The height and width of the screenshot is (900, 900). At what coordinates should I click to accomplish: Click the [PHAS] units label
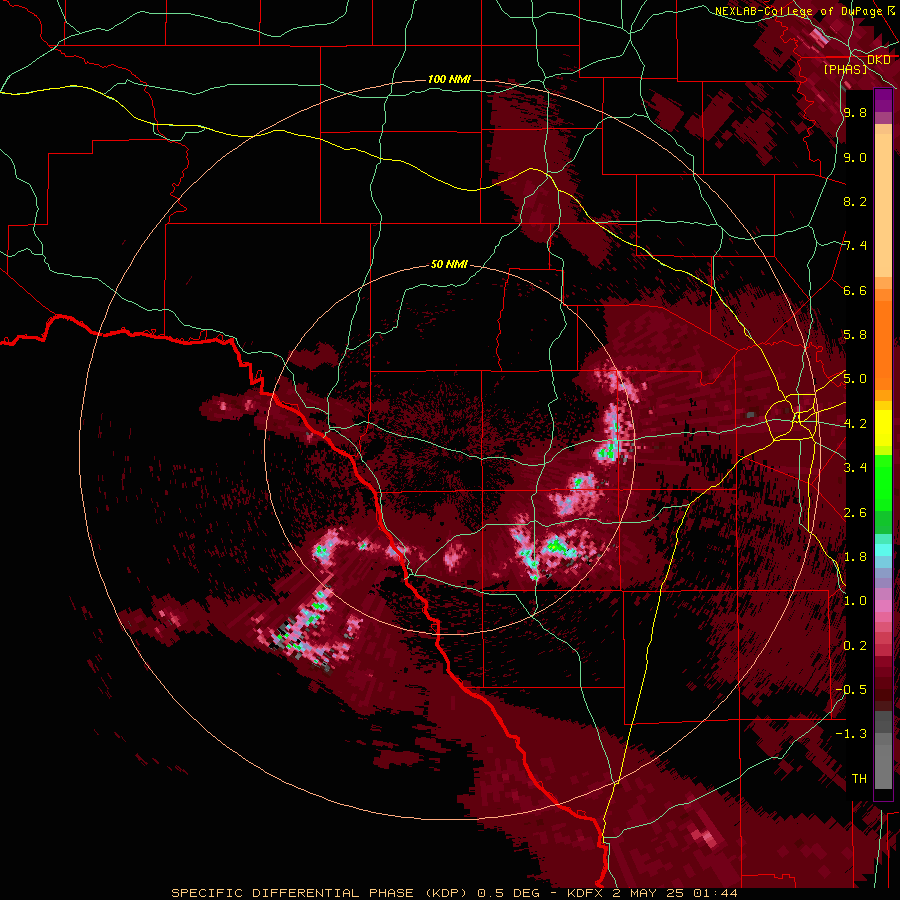point(845,69)
